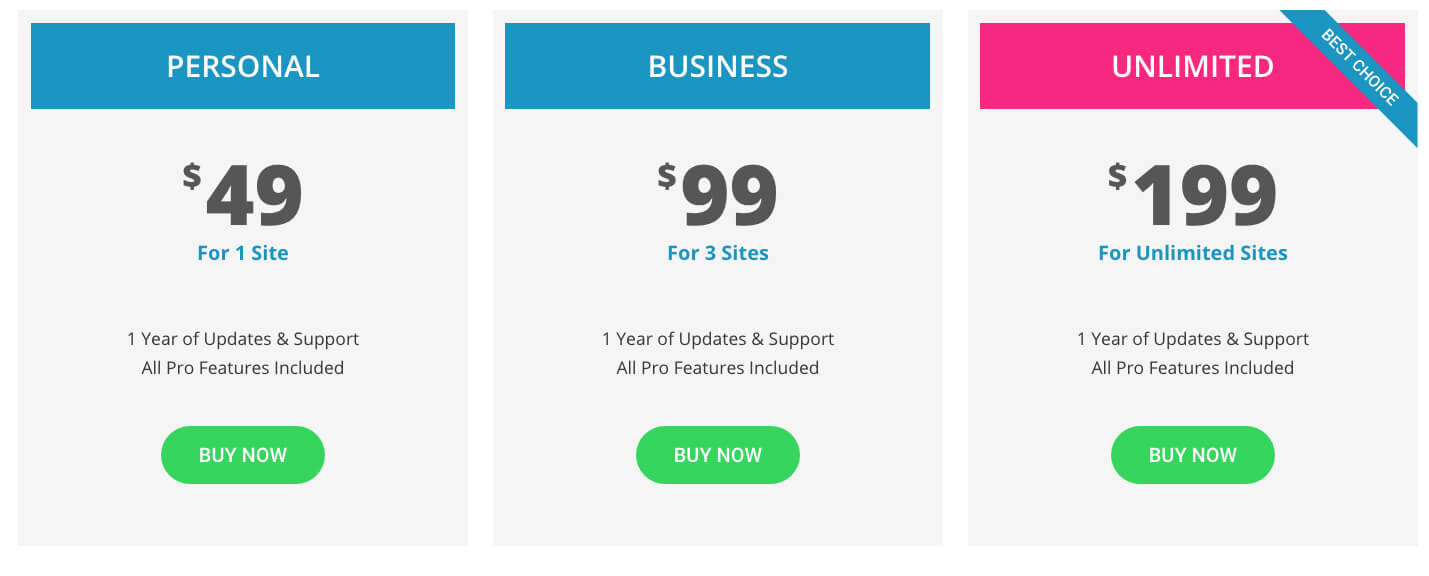Click 'All Pro Features Included' in Business
The height and width of the screenshot is (576, 1429).
coord(717,368)
